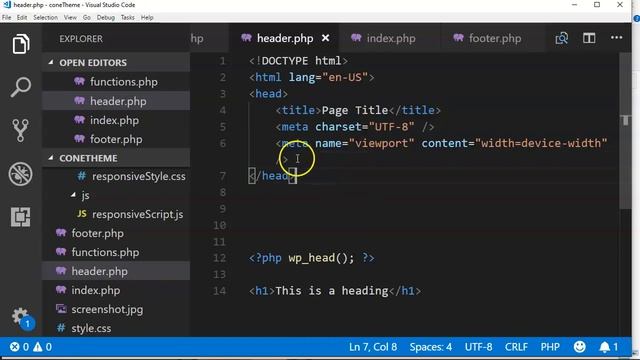
Task: Open the Tasks menu
Action: (127, 18)
